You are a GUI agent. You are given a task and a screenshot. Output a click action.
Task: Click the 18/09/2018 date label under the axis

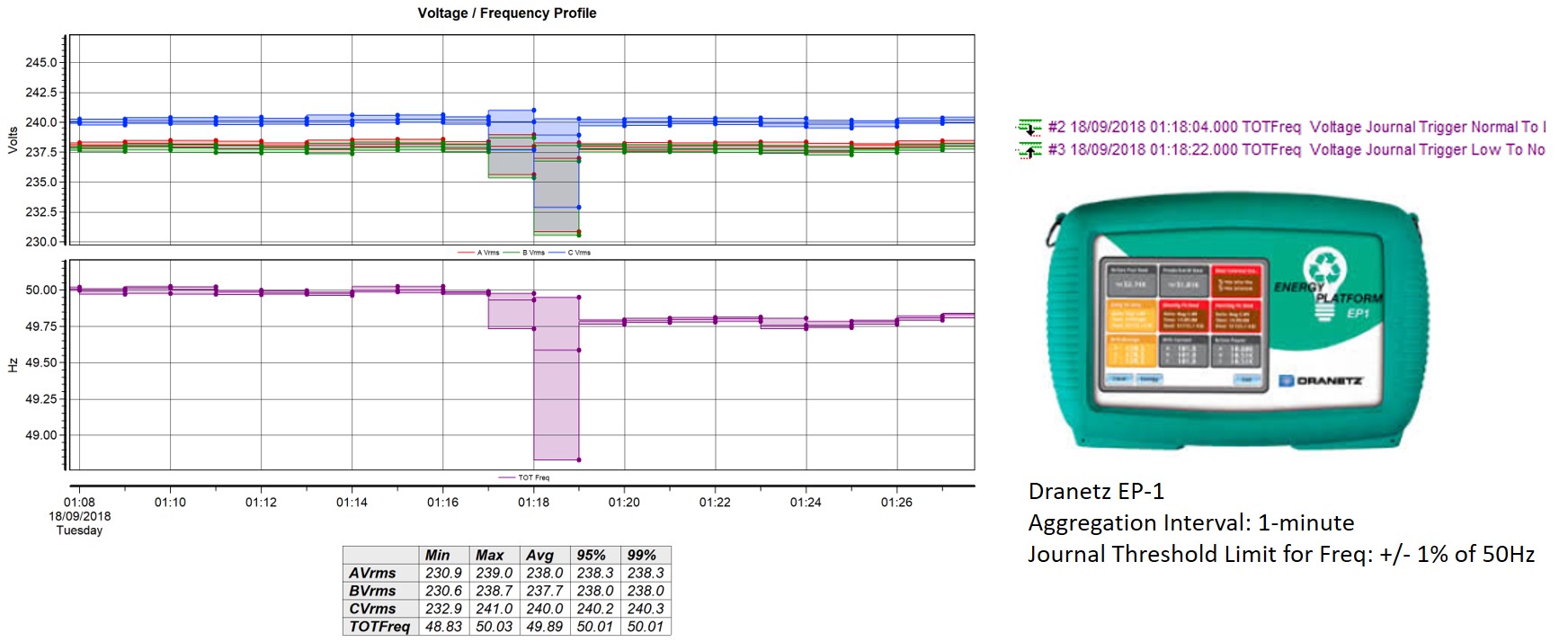pyautogui.click(x=79, y=516)
